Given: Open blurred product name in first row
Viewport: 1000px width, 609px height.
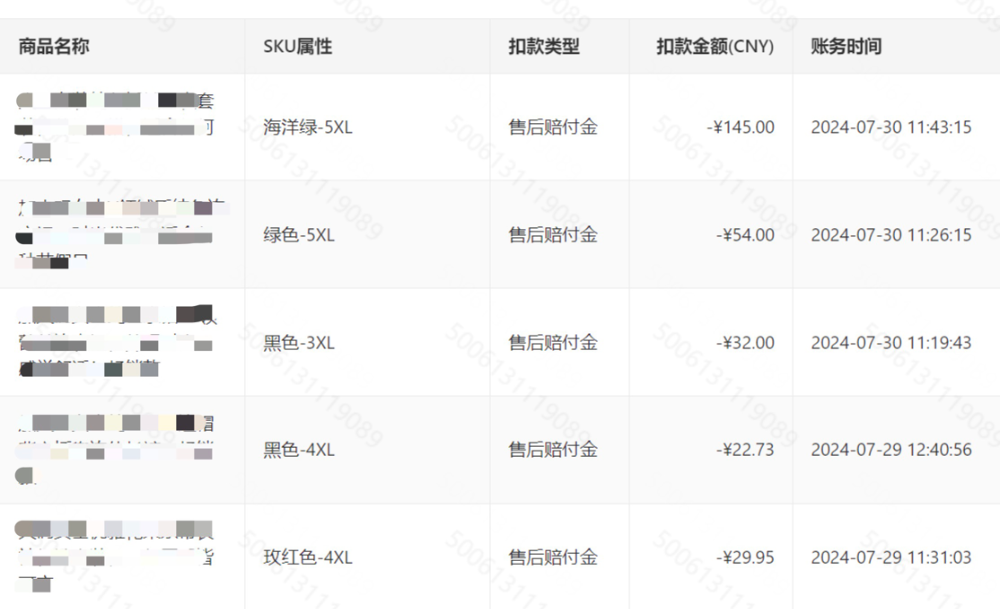Looking at the screenshot, I should click(x=115, y=126).
